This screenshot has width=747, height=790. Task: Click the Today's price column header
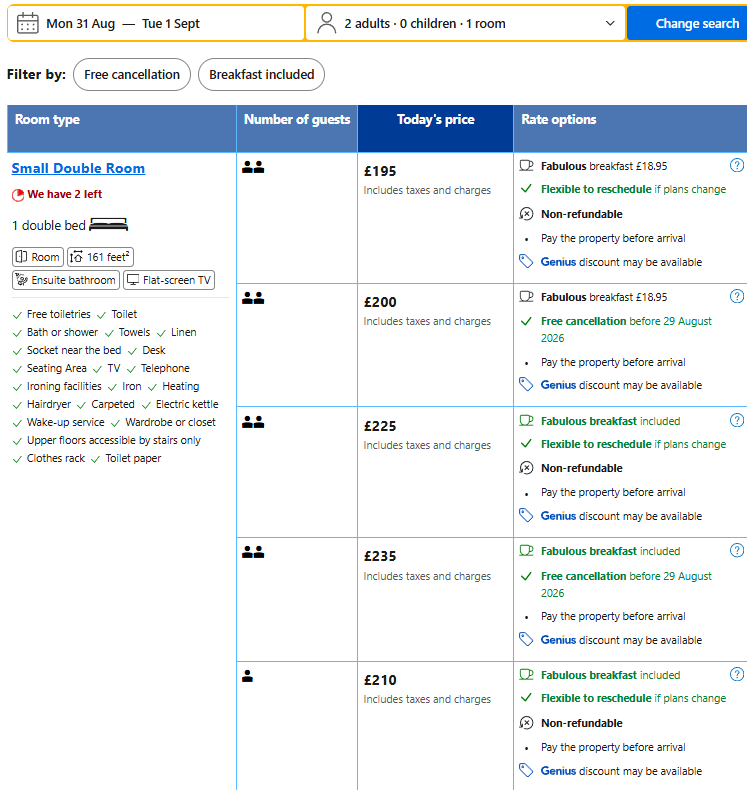click(436, 128)
